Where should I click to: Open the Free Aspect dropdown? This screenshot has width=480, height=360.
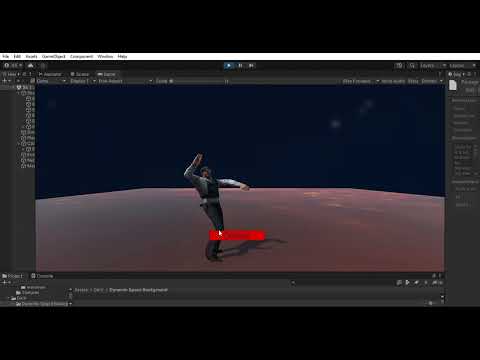pyautogui.click(x=125, y=81)
